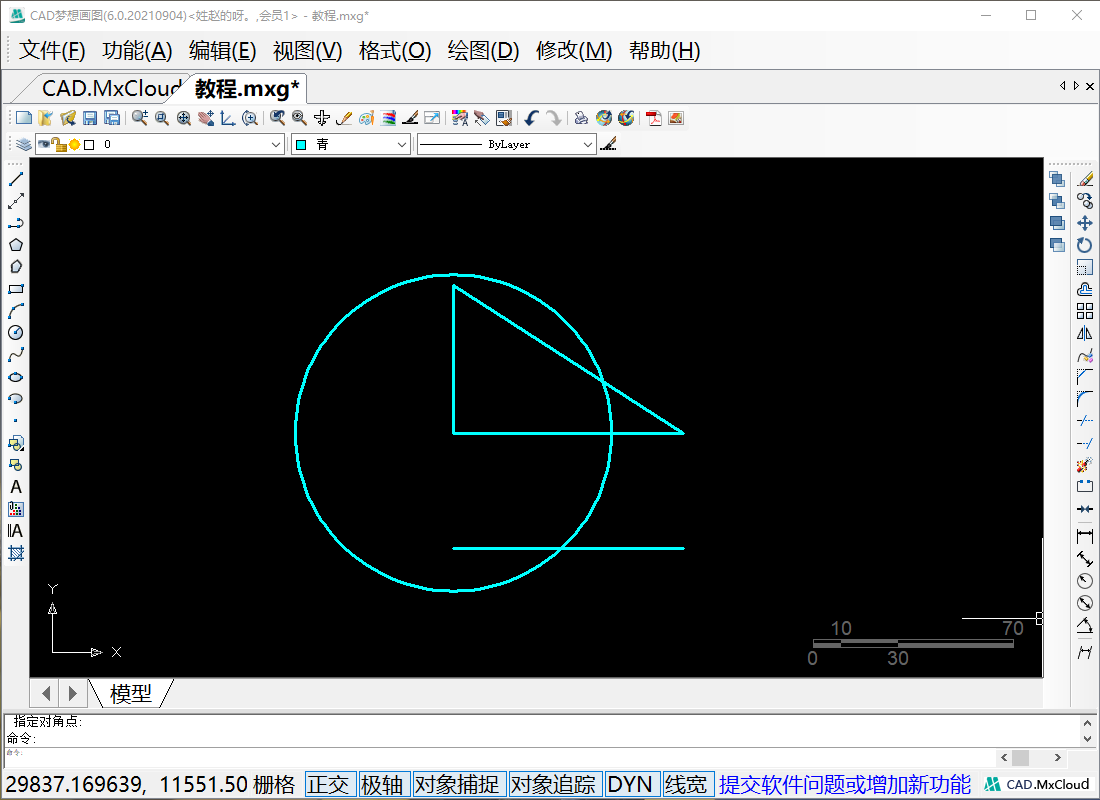1100x800 pixels.
Task: Select the multiline text (IA) tool
Action: (x=15, y=531)
